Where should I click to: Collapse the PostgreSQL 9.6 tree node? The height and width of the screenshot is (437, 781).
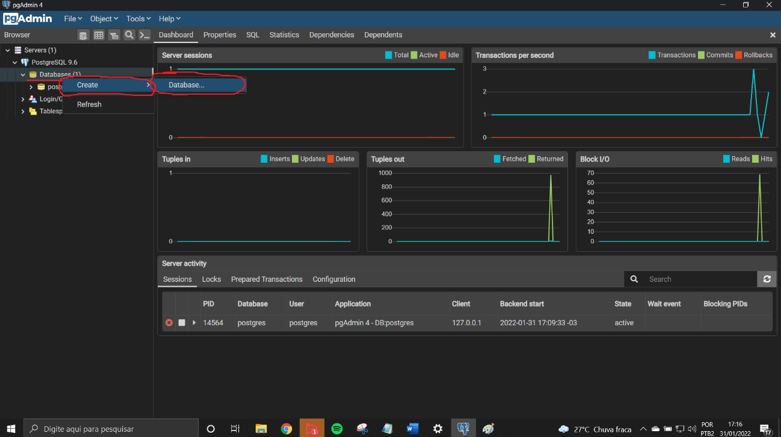(15, 62)
